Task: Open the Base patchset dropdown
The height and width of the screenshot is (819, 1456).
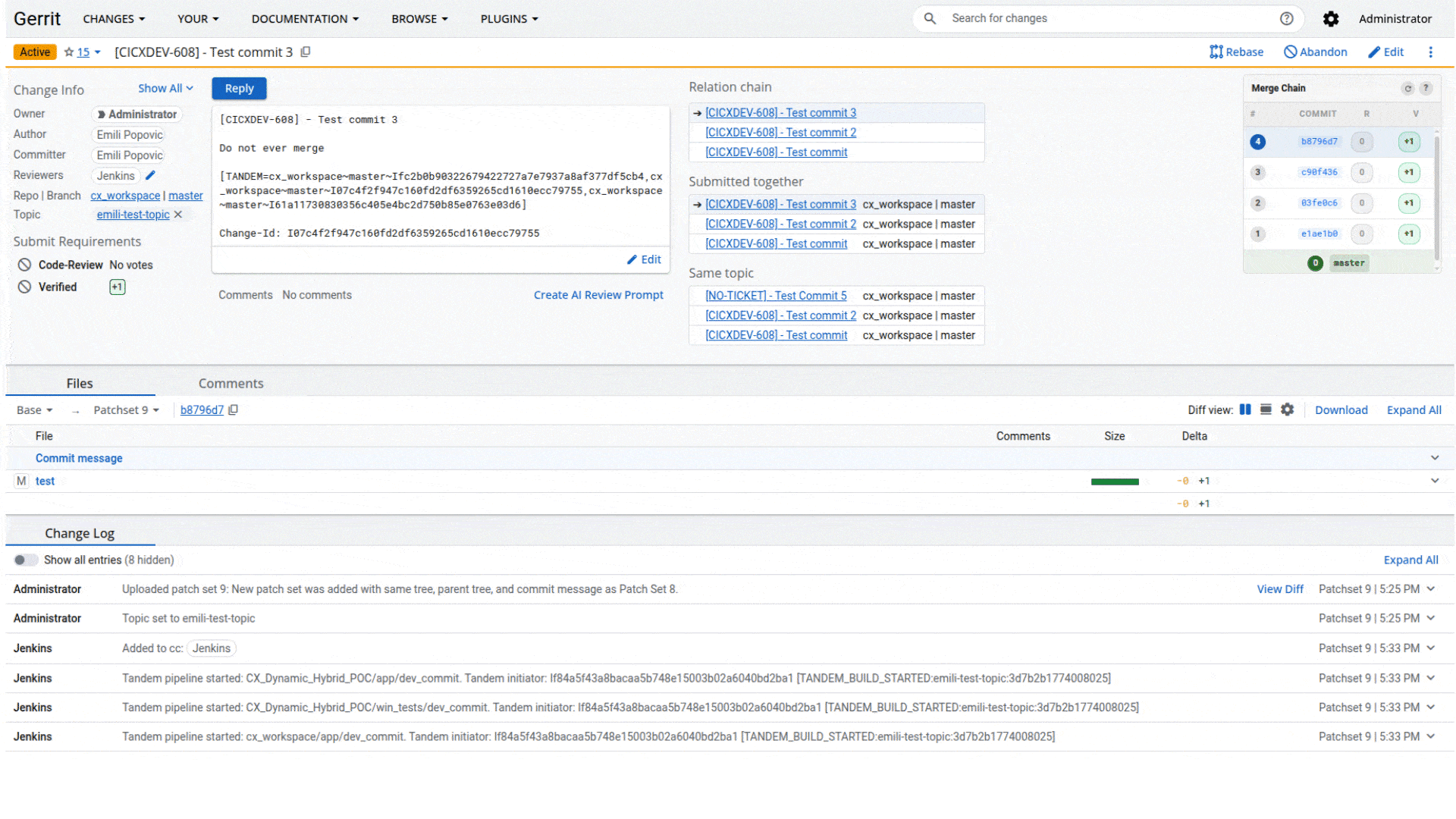Action: [35, 410]
